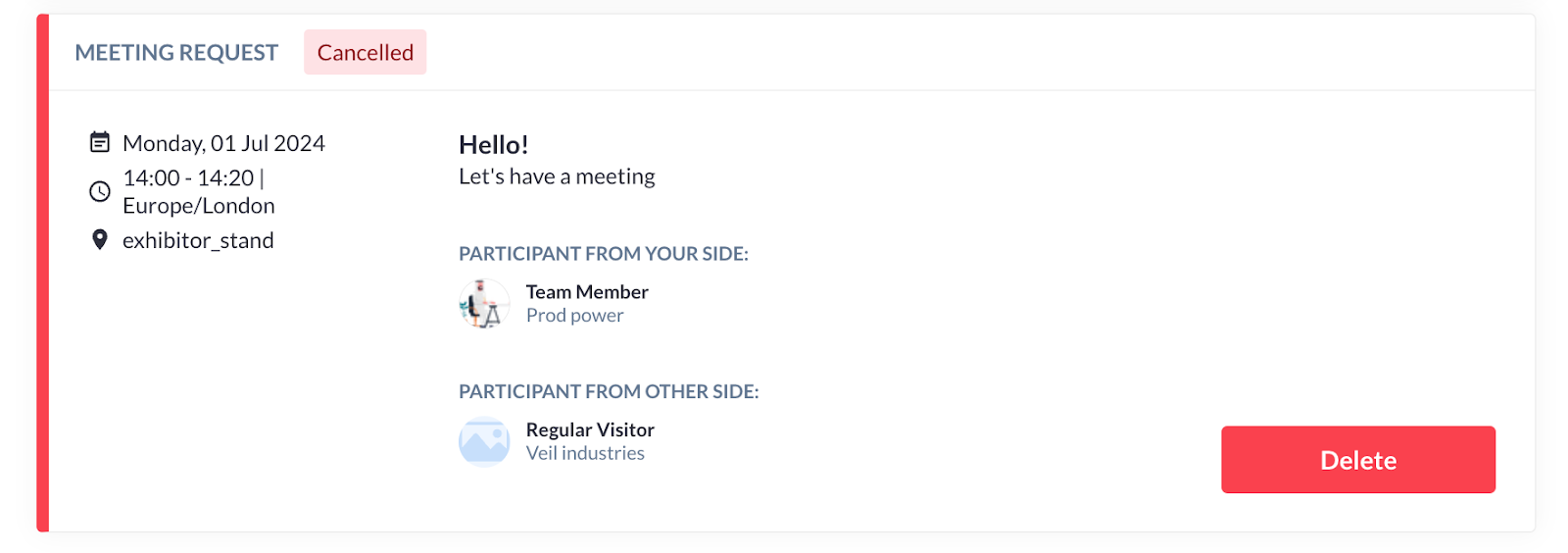1568x553 pixels.
Task: Click the PARTICIPANT FROM YOUR SIDE label
Action: pos(604,254)
